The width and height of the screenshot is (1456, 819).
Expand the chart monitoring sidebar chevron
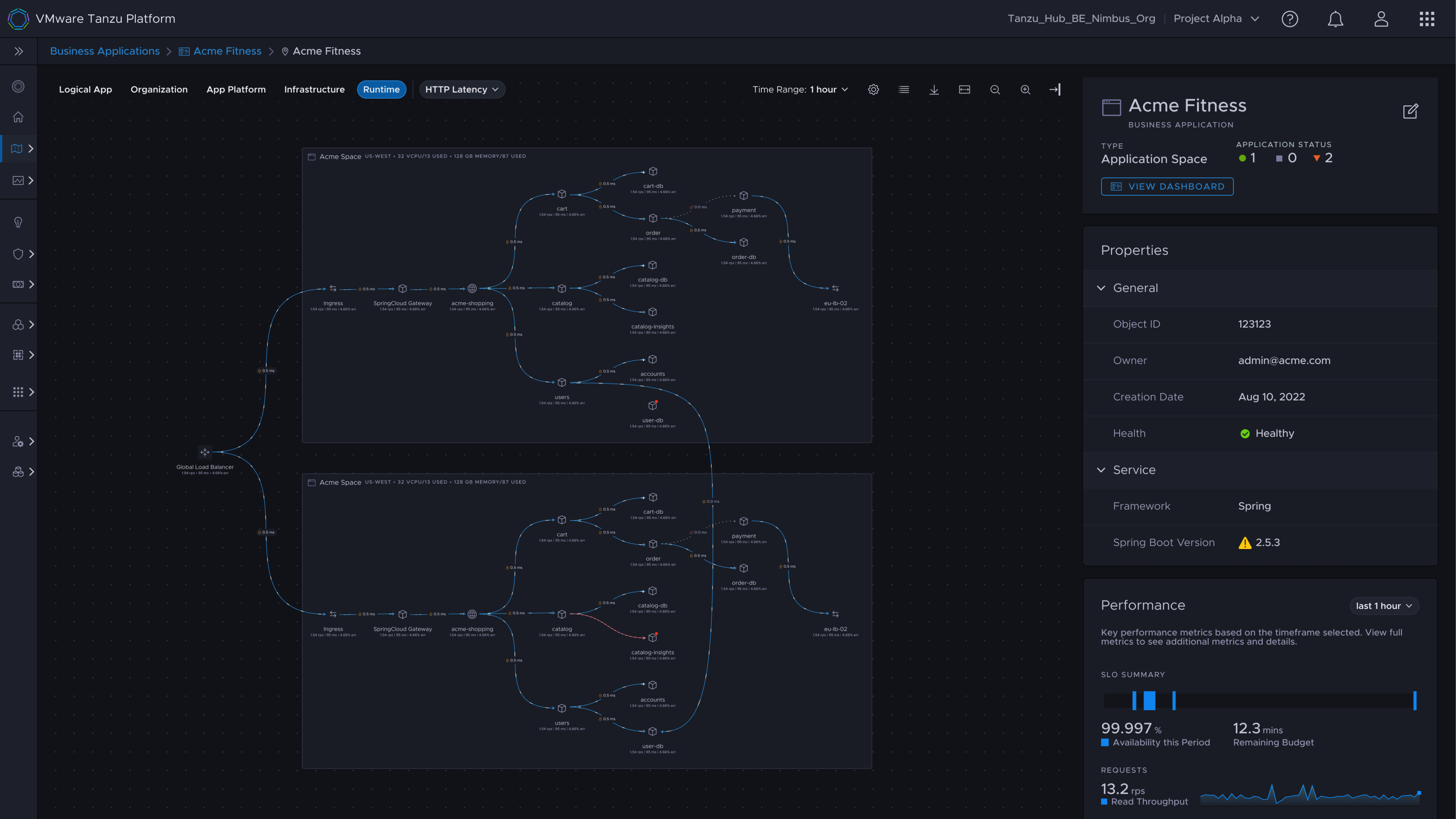click(x=31, y=180)
